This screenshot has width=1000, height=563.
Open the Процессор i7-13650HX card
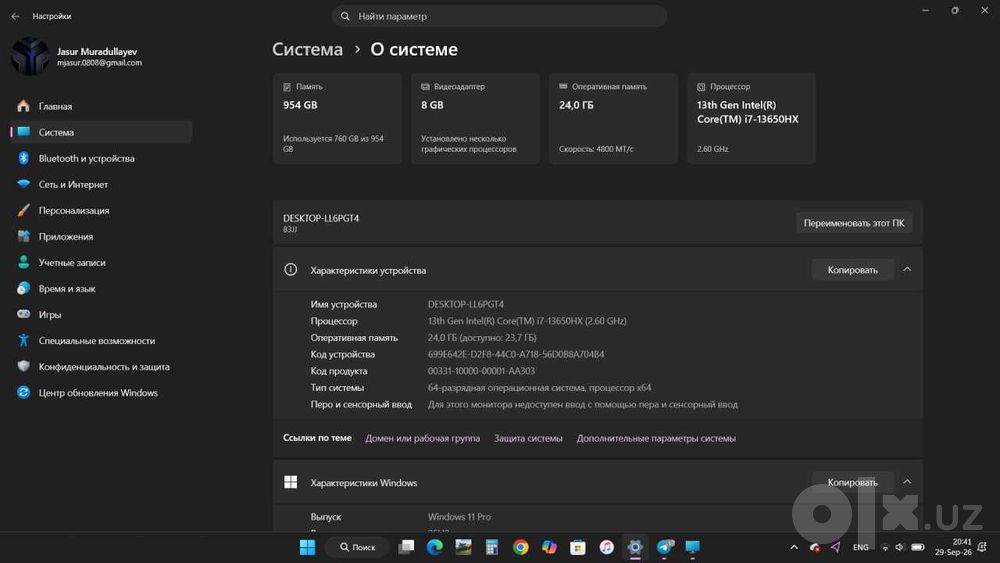751,119
